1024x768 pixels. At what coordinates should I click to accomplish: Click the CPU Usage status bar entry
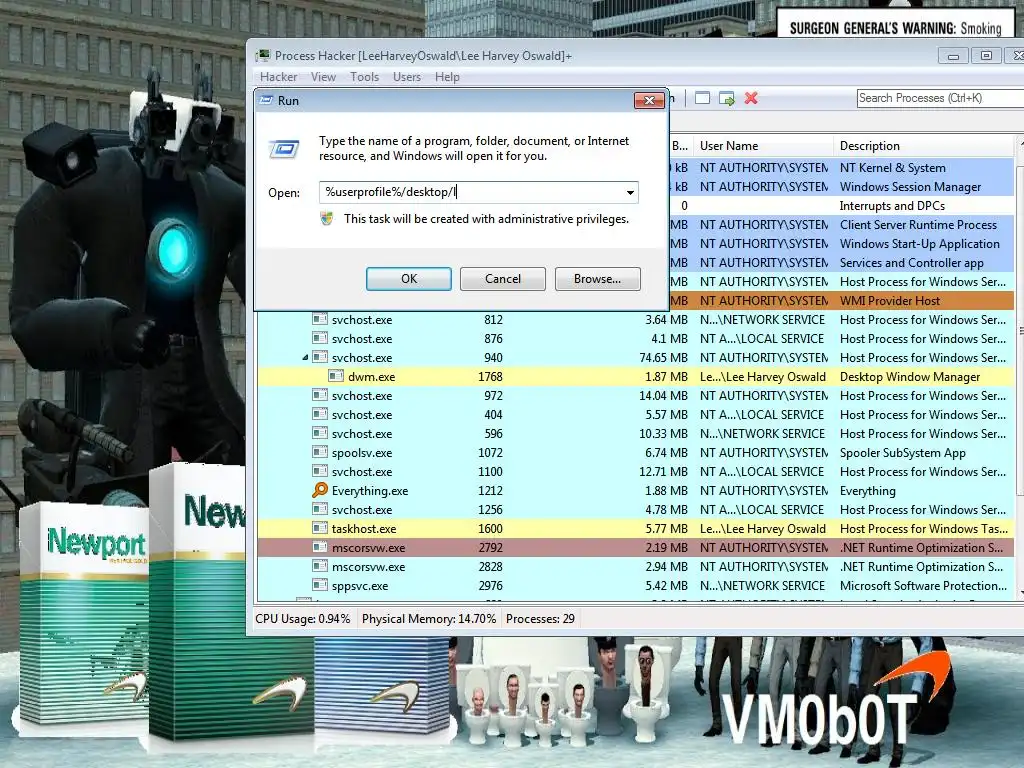click(302, 618)
